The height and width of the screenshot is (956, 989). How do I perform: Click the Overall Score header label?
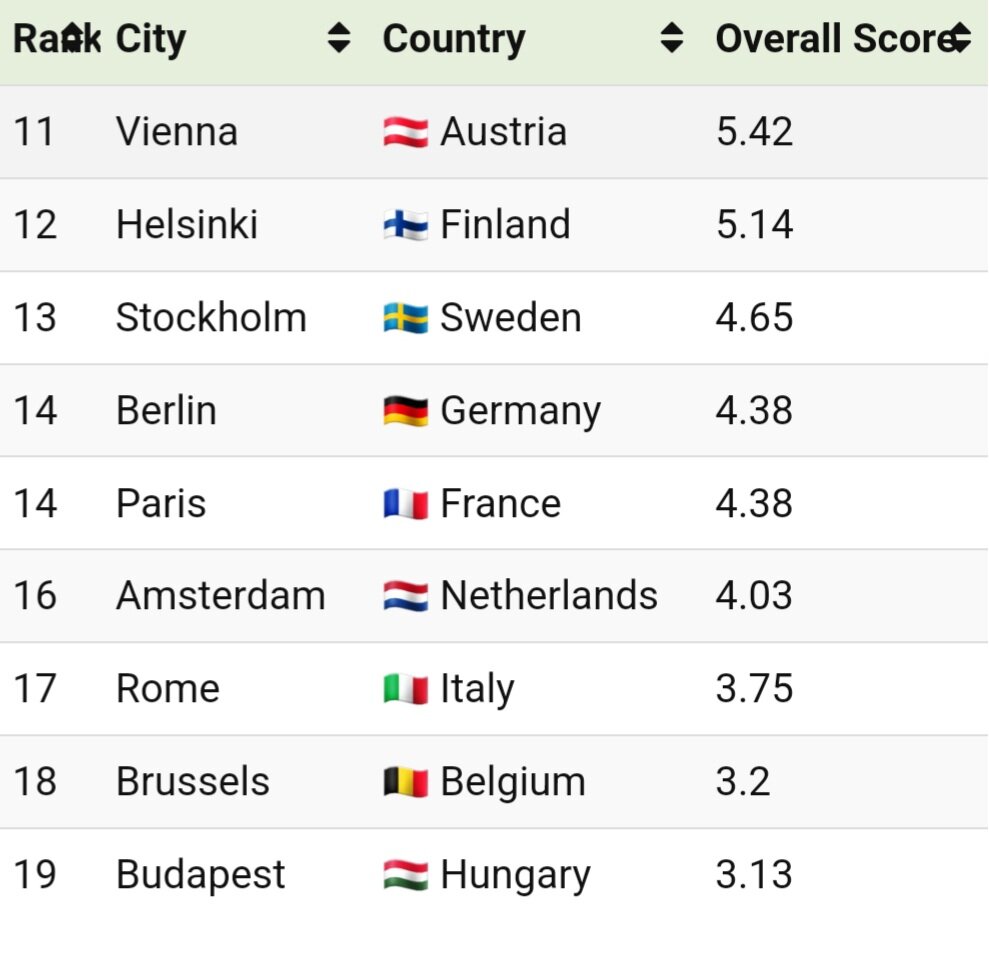(x=830, y=39)
